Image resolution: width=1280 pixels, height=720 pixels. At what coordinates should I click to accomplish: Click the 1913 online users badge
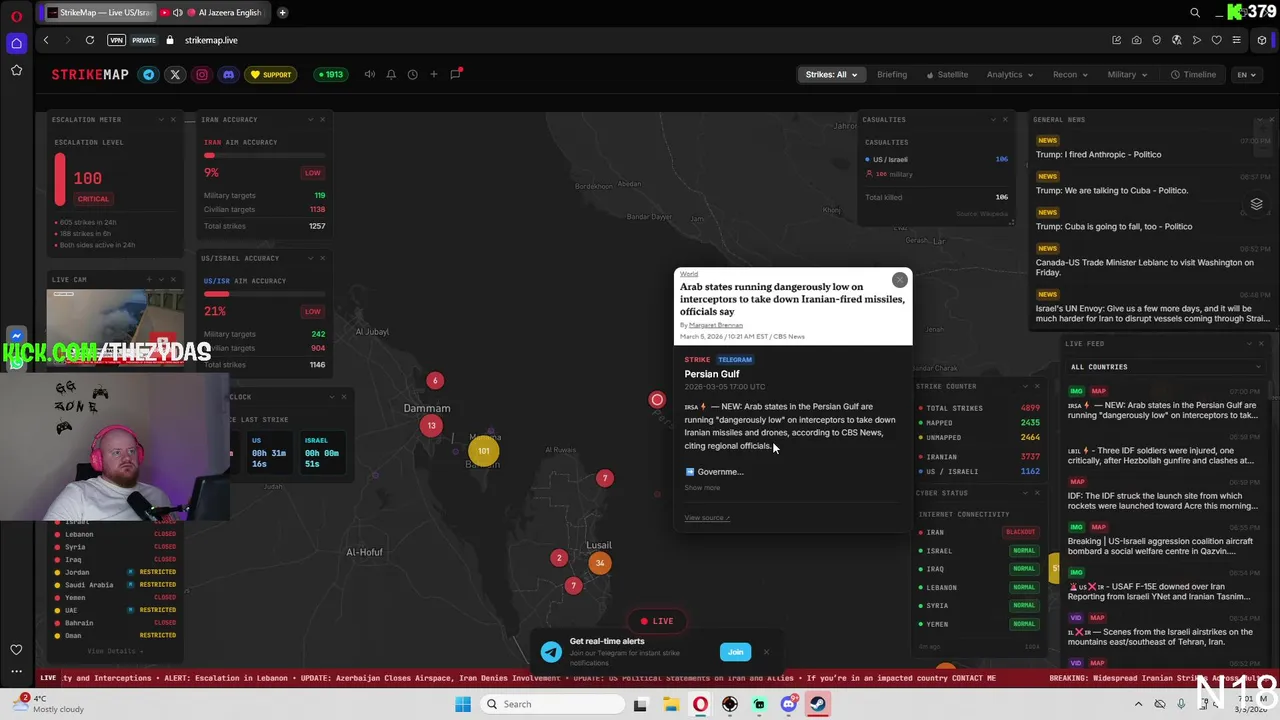330,74
